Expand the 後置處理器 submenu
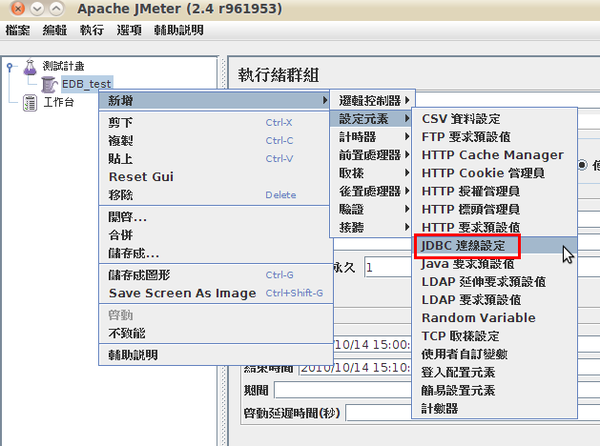Screen dimensions: 600x446 point(370,191)
